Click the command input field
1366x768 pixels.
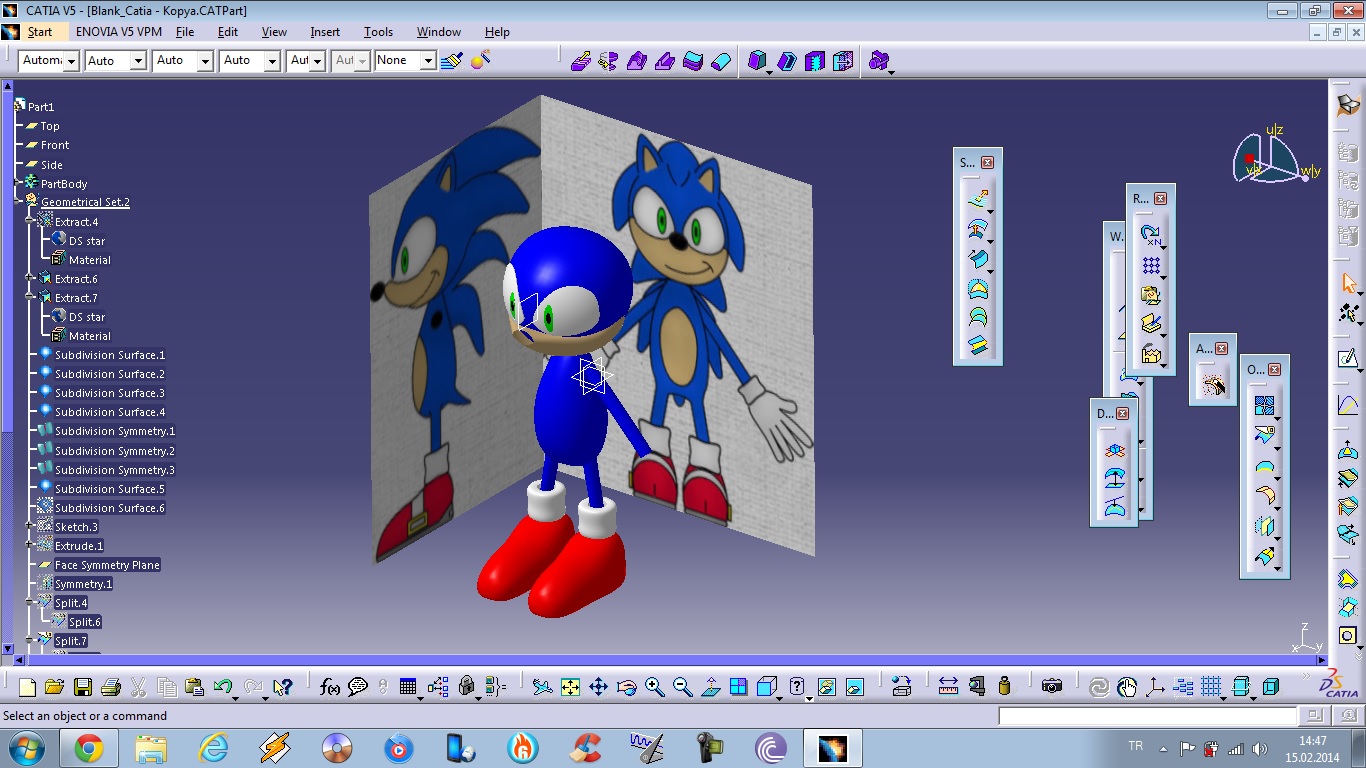[x=1147, y=716]
